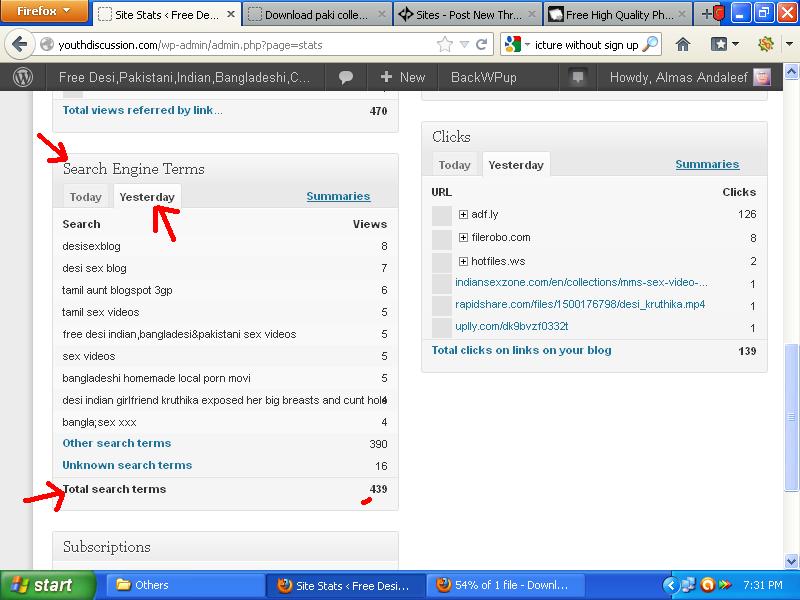The width and height of the screenshot is (800, 600).
Task: Expand the filerobo.com clicks entry
Action: 463,238
